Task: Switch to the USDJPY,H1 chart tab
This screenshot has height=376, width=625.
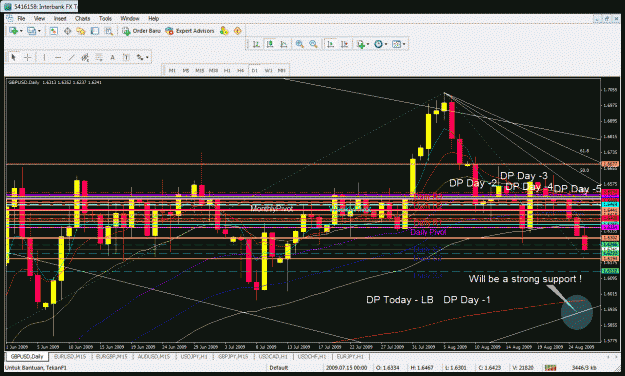Action: pos(194,356)
